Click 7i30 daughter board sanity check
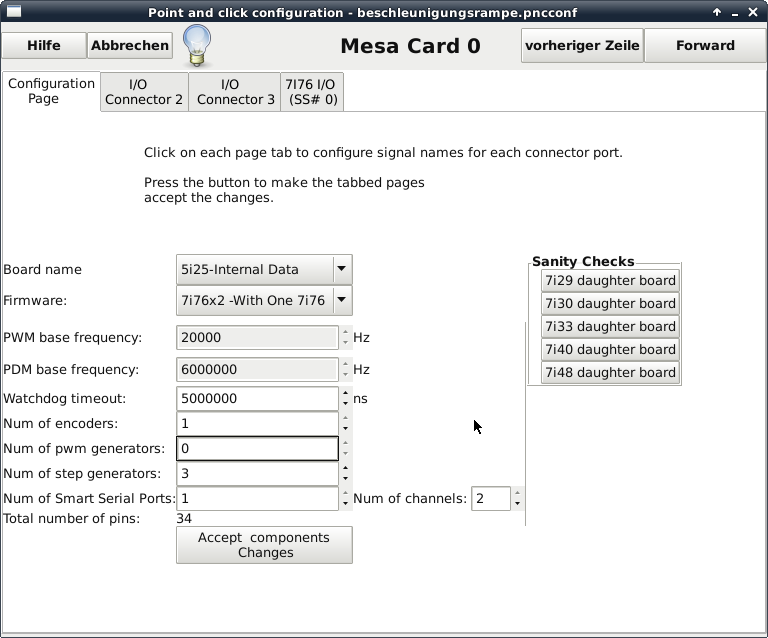 (x=610, y=304)
